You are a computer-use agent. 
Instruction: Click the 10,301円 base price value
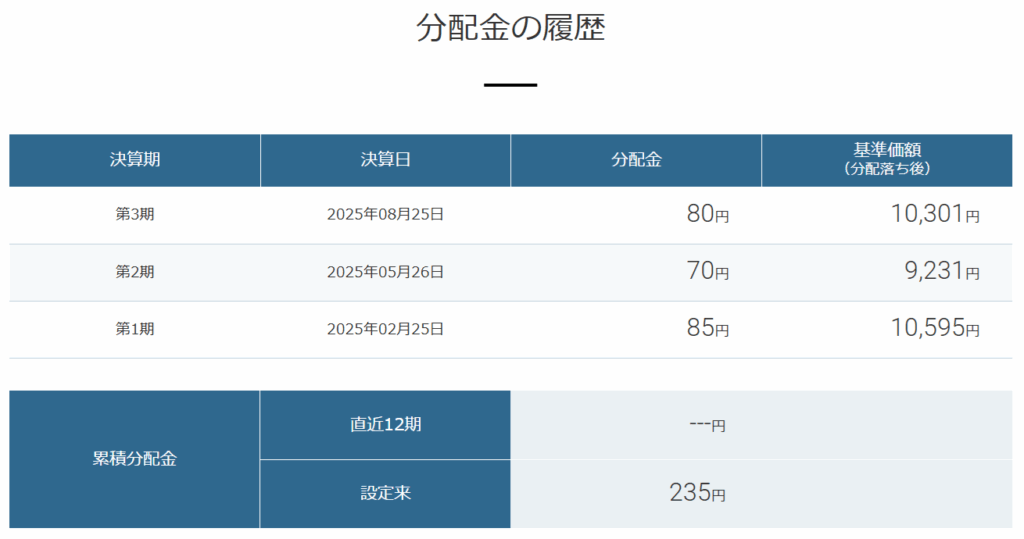[934, 214]
